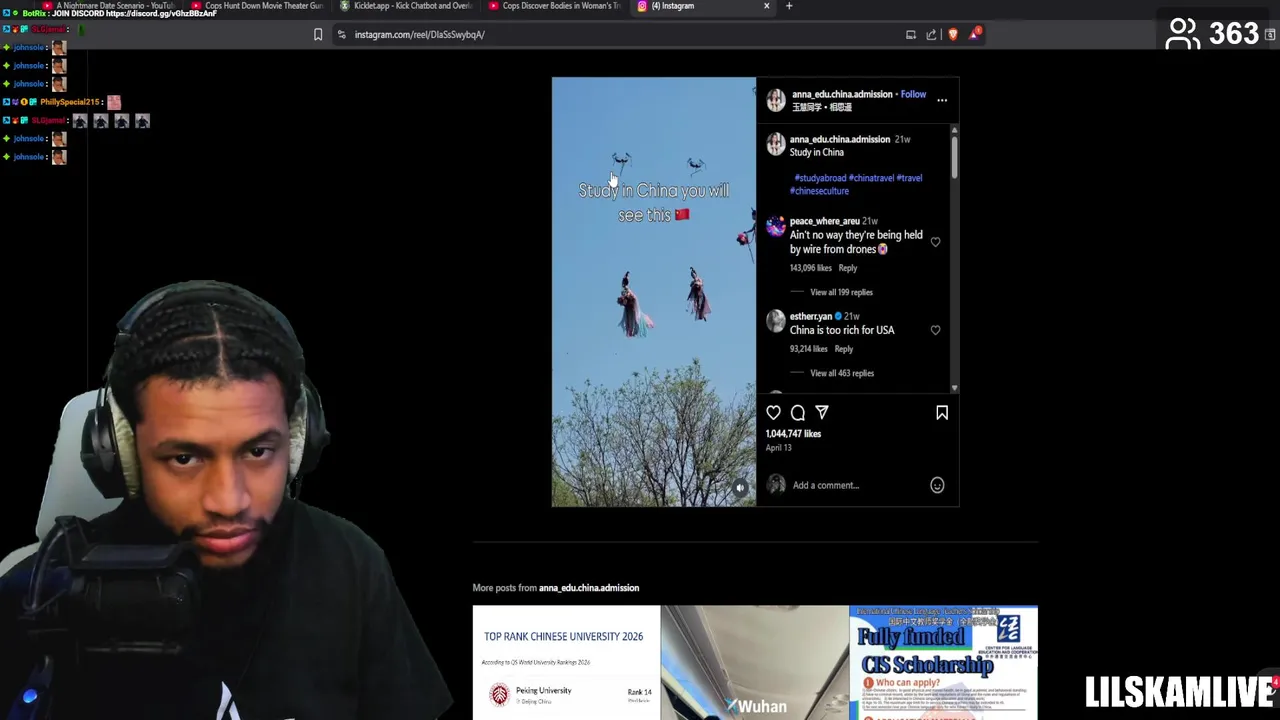The image size is (1280, 720).
Task: Play or pause the reel video
Action: coord(654,292)
